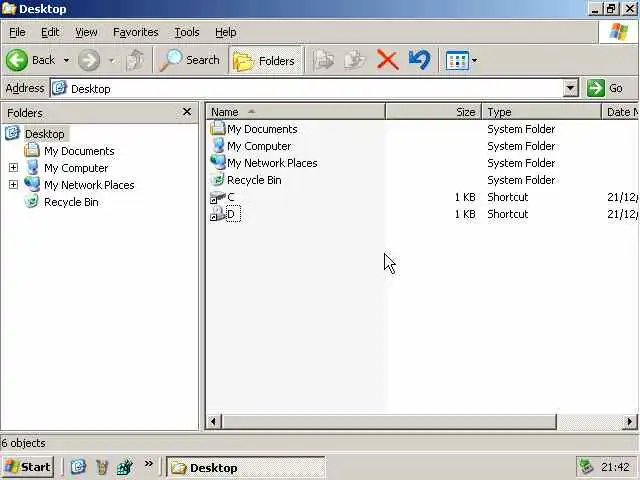This screenshot has height=480, width=640.
Task: Open the Forward history dropdown arrow
Action: (111, 60)
